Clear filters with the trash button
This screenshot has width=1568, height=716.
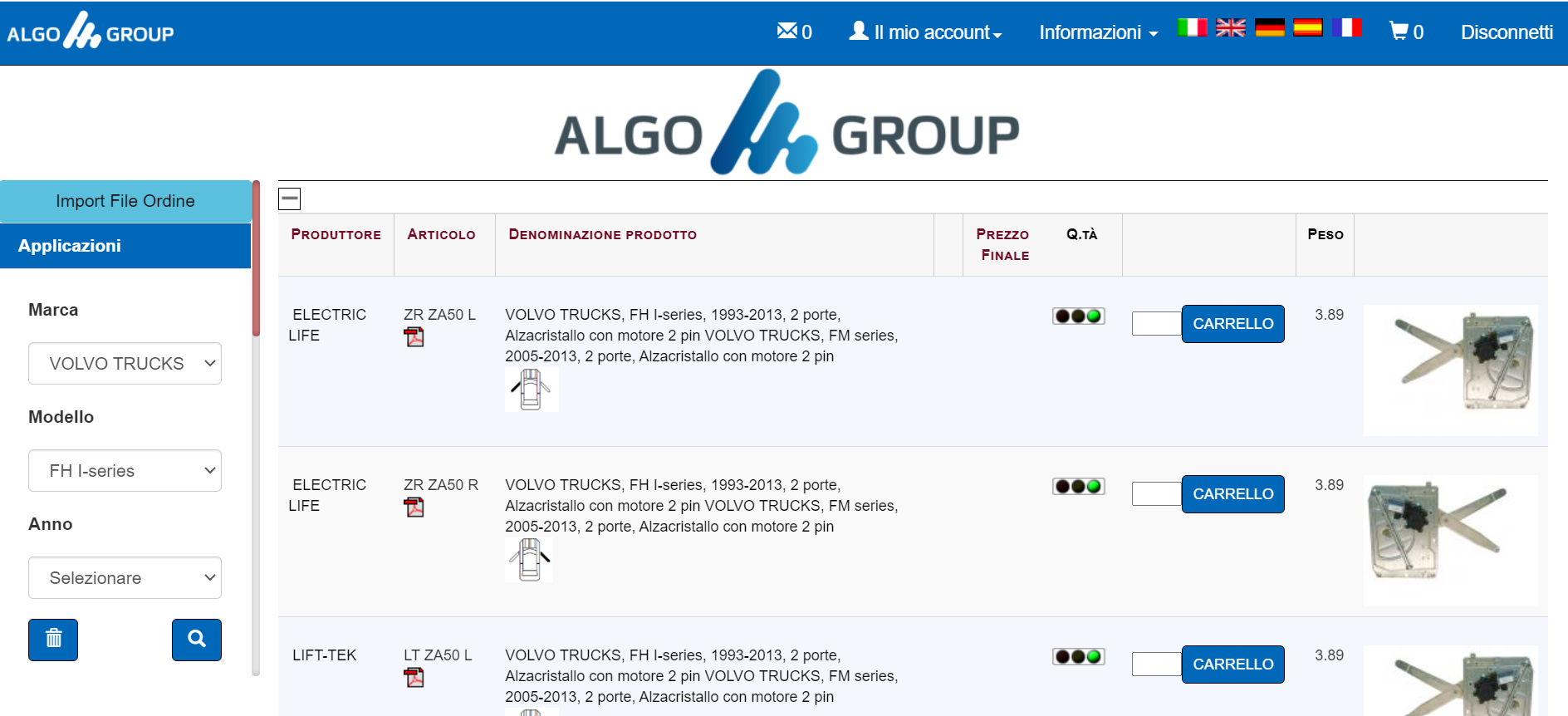click(x=53, y=640)
